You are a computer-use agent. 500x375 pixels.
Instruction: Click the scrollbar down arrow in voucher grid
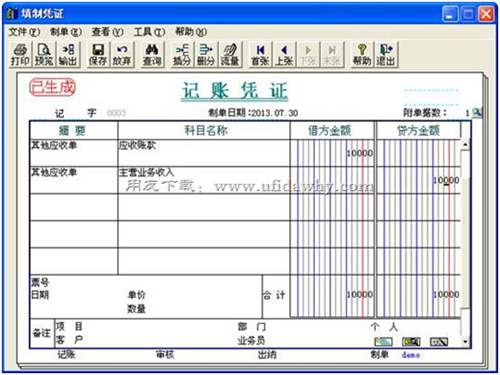[x=465, y=342]
